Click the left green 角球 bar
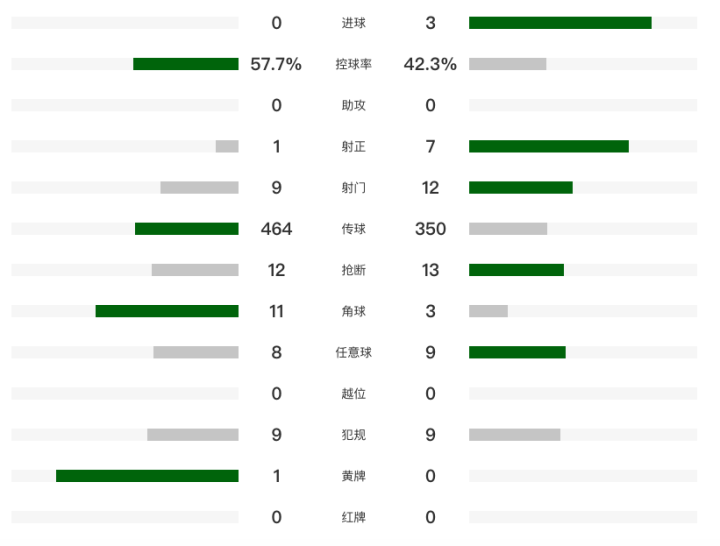 click(x=167, y=311)
